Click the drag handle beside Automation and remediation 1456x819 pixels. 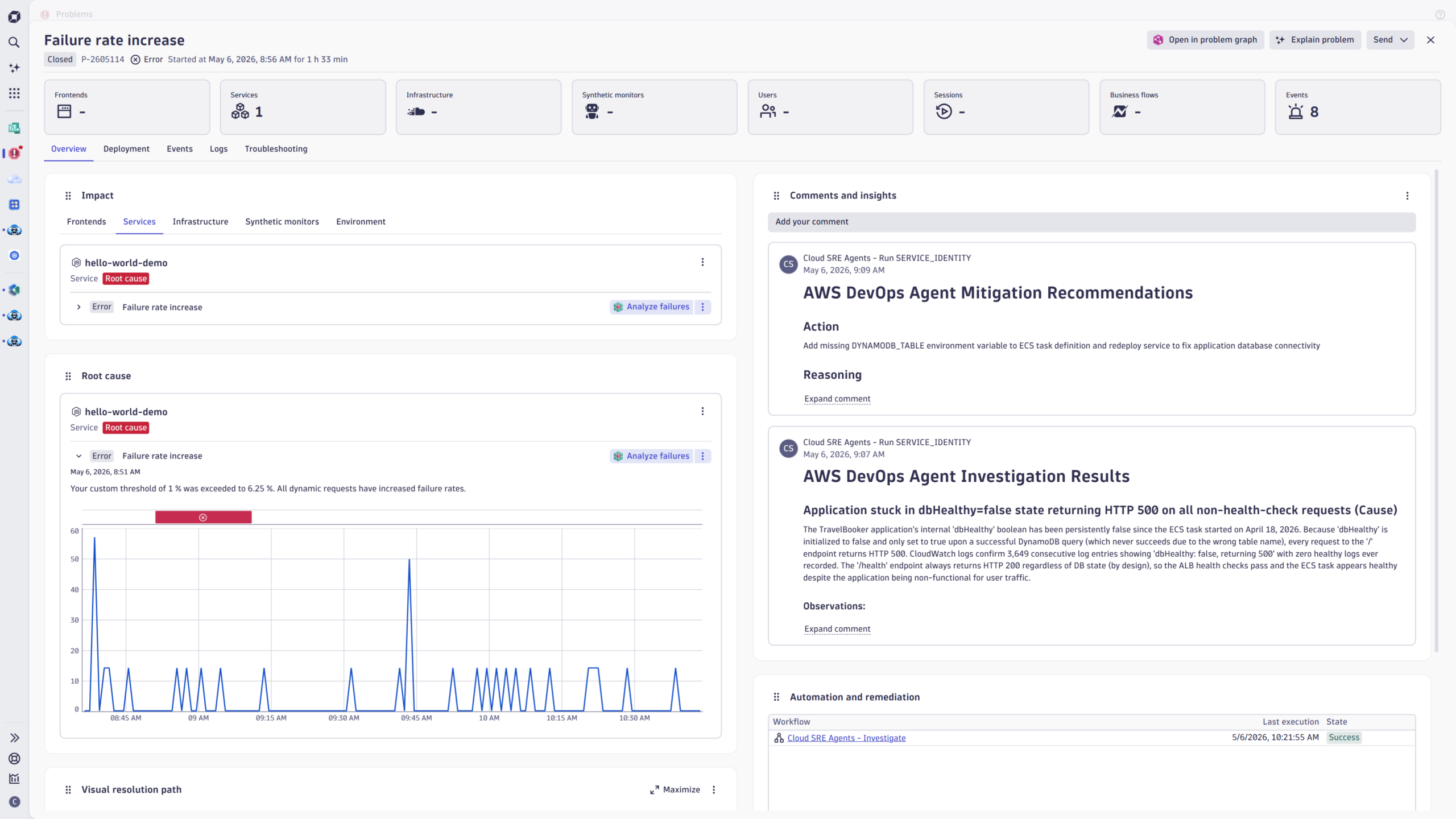[776, 697]
